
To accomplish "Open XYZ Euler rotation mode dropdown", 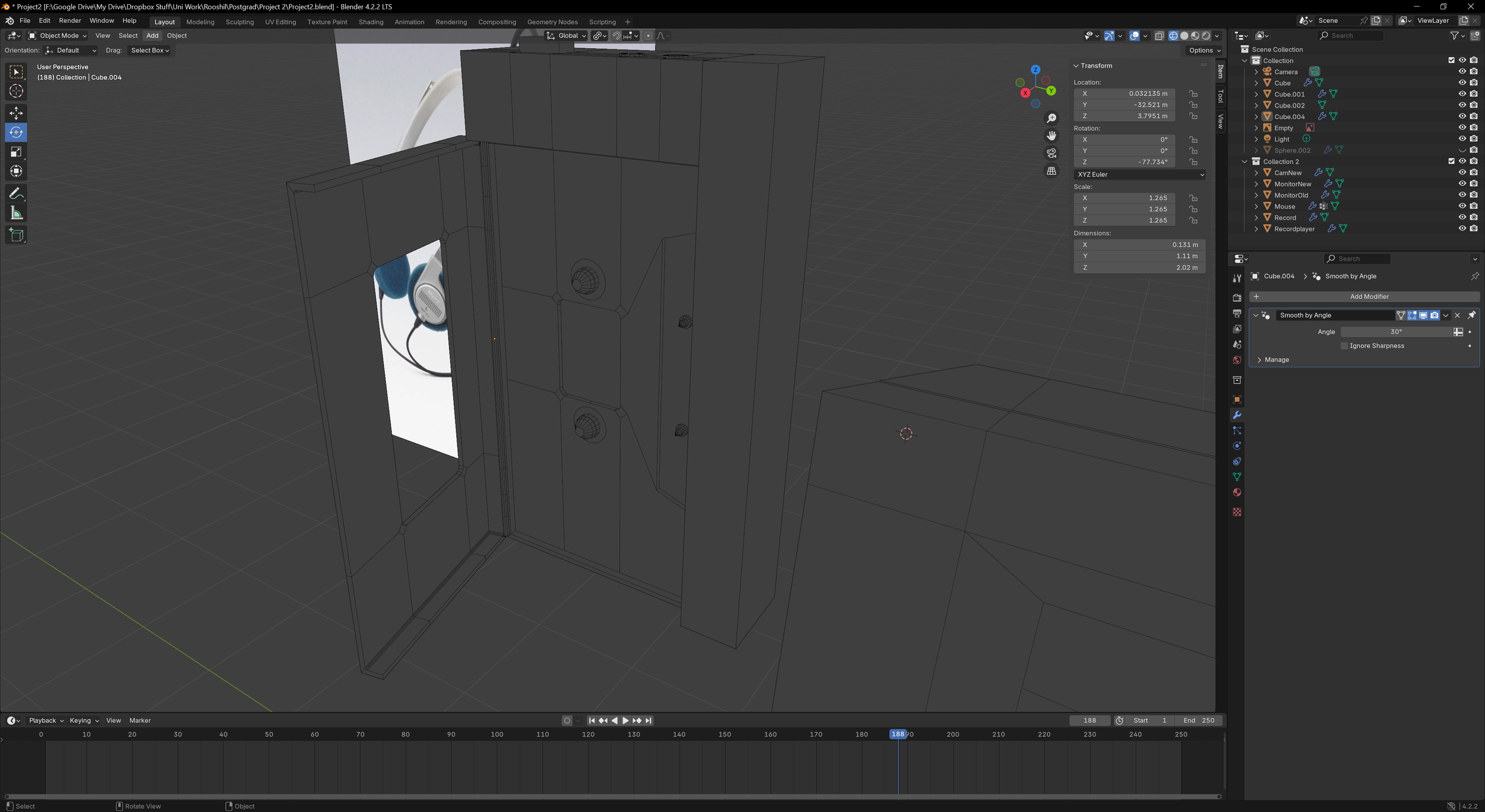I will point(1139,175).
